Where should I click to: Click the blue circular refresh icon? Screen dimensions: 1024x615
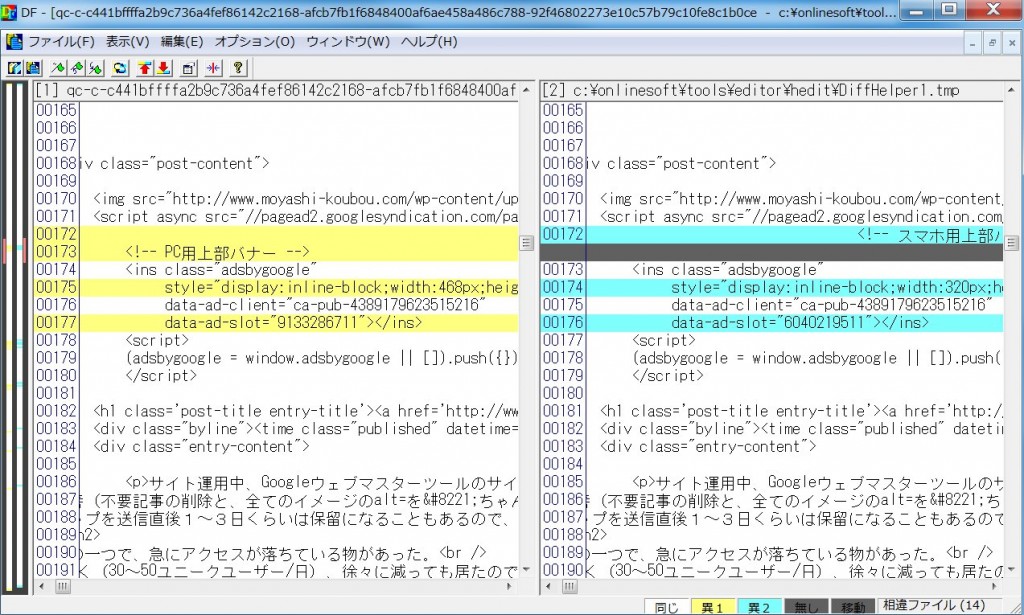[x=121, y=68]
